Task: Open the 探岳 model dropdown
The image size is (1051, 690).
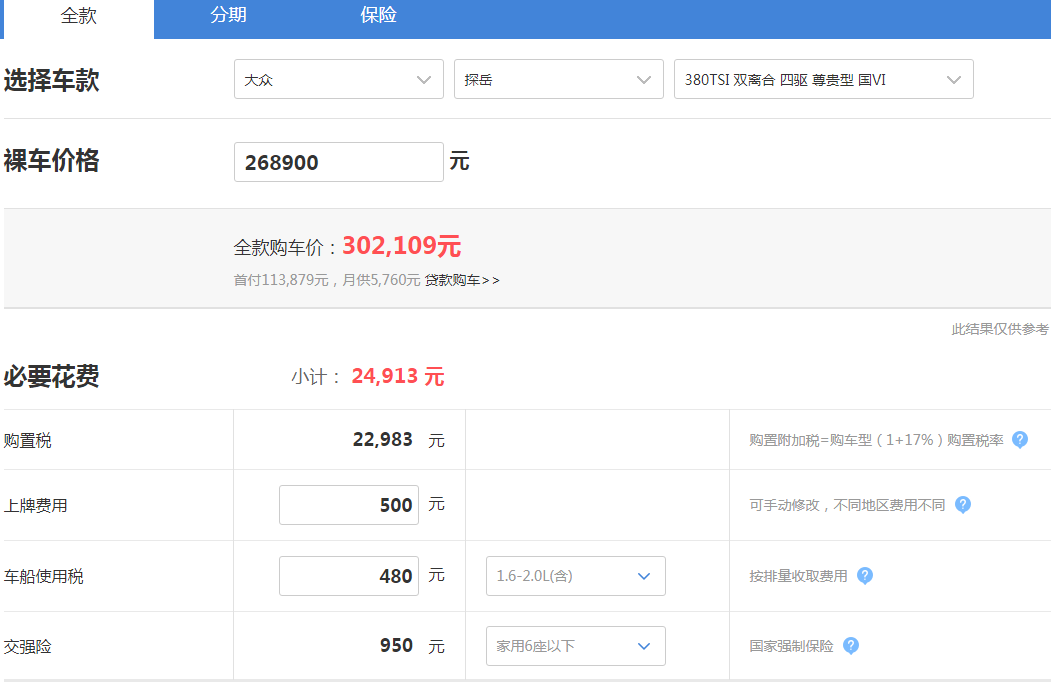Action: click(558, 79)
